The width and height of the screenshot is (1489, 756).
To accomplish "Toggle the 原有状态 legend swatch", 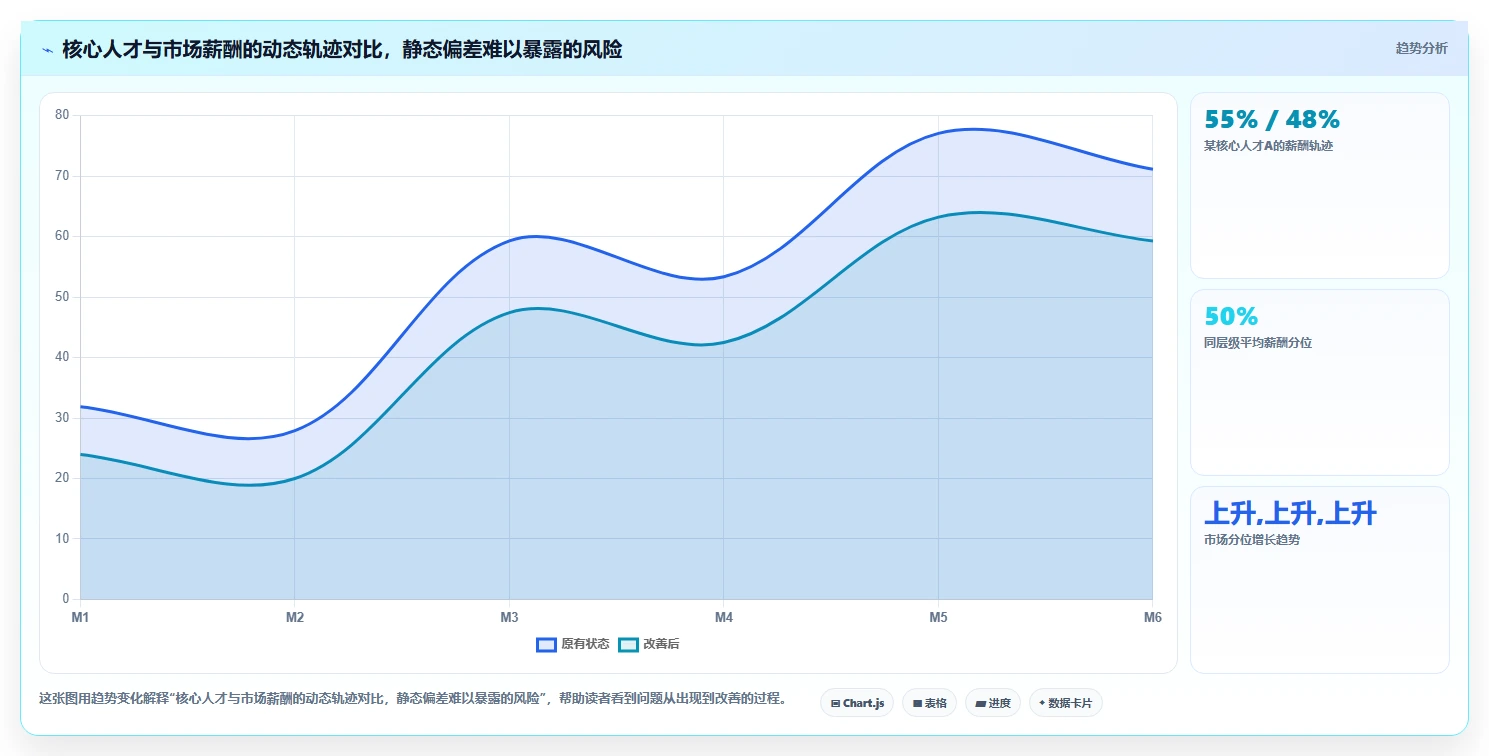I will [546, 645].
